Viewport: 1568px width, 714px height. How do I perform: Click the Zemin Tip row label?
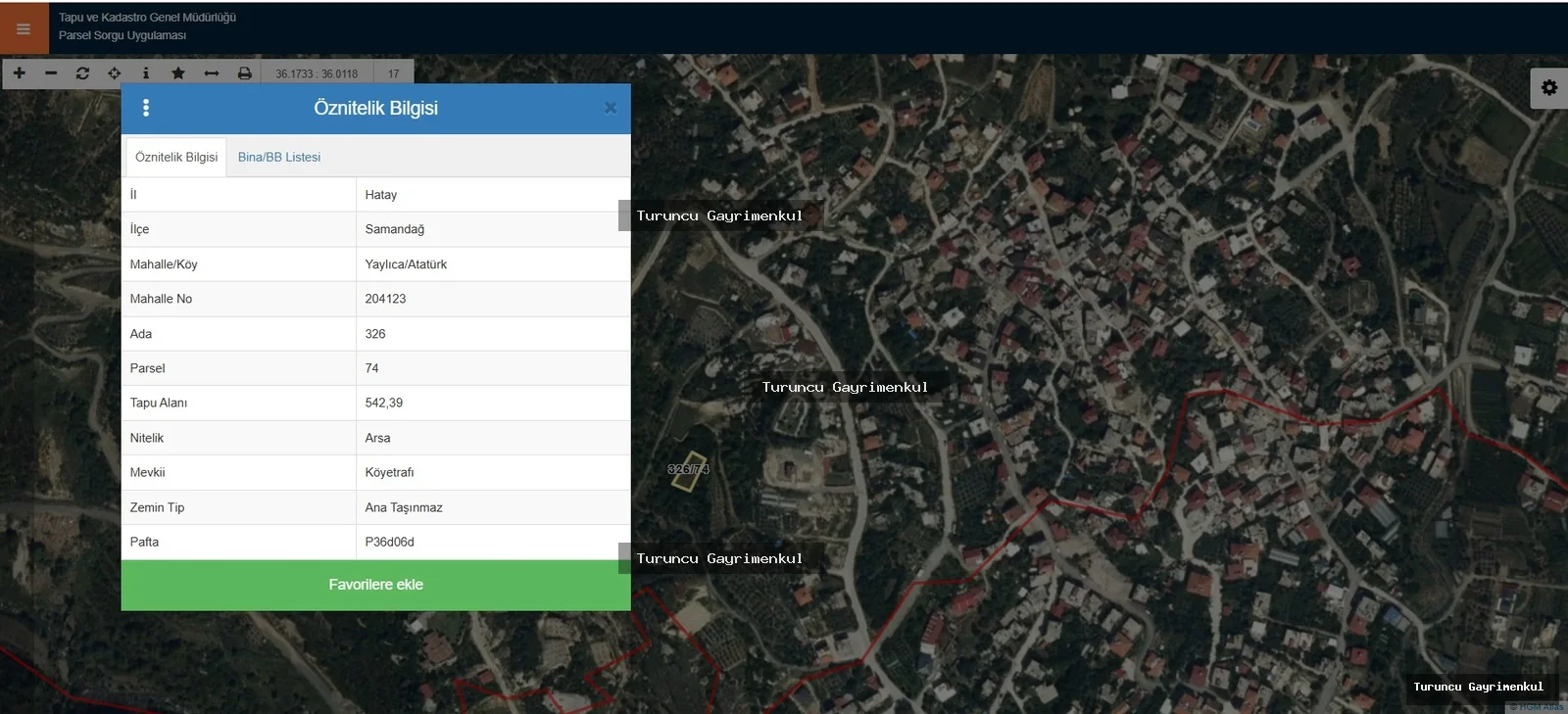tap(157, 507)
